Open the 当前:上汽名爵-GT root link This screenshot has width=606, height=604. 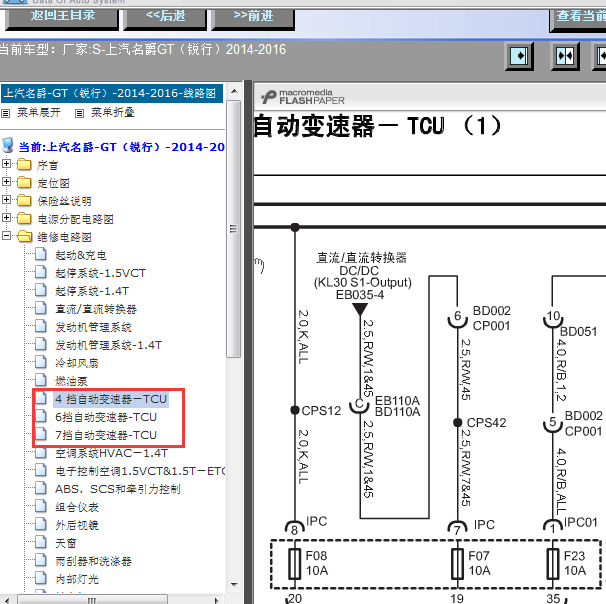(x=121, y=147)
